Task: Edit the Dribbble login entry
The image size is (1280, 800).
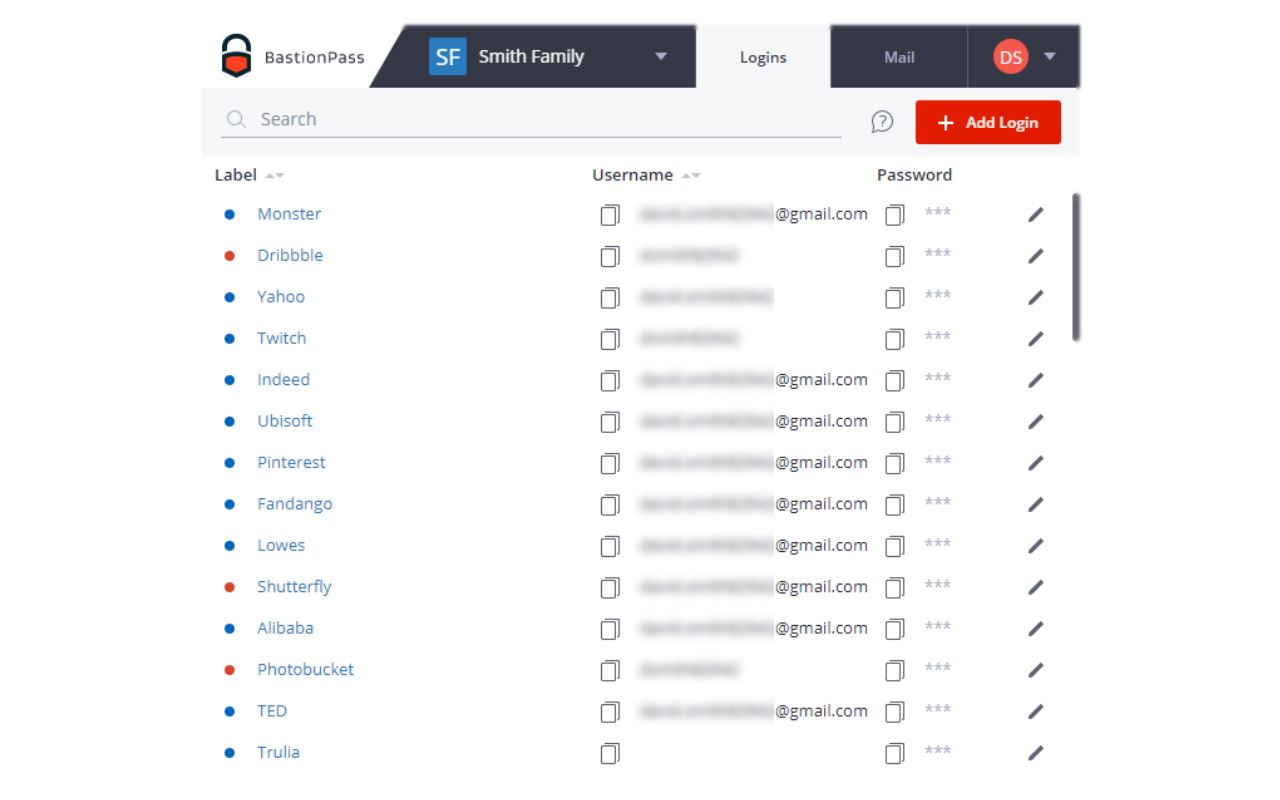Action: pyautogui.click(x=1036, y=256)
